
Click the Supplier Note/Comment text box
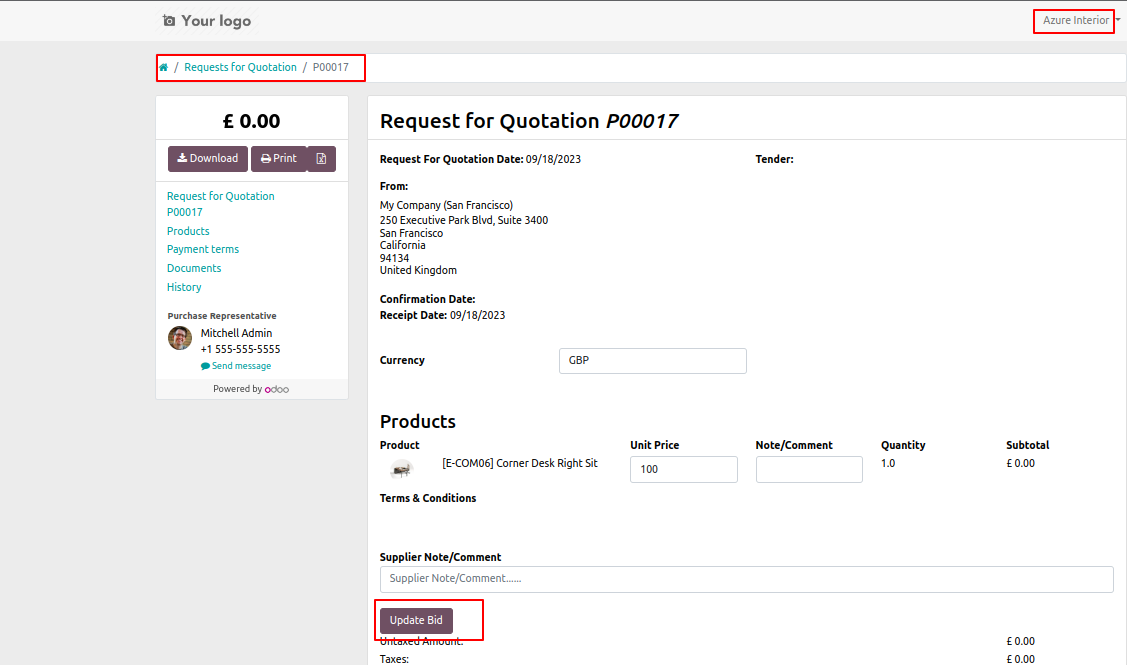click(x=747, y=579)
